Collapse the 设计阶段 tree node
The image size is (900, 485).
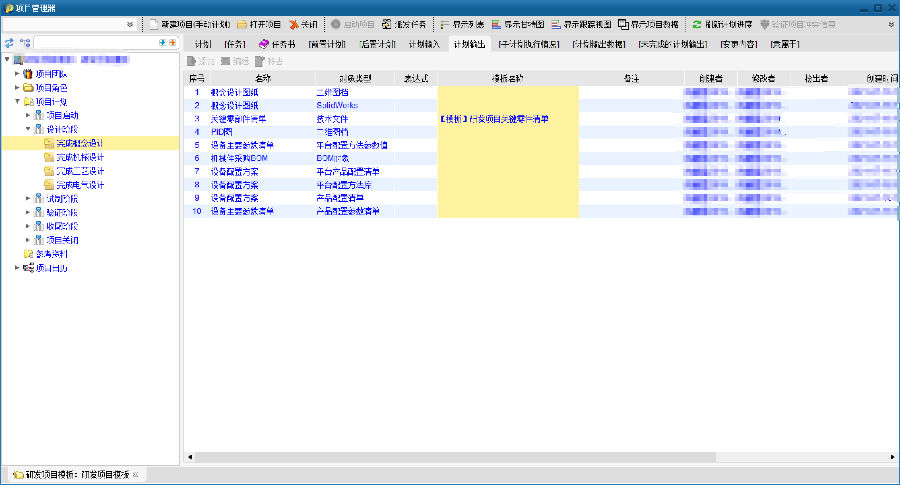(28, 129)
